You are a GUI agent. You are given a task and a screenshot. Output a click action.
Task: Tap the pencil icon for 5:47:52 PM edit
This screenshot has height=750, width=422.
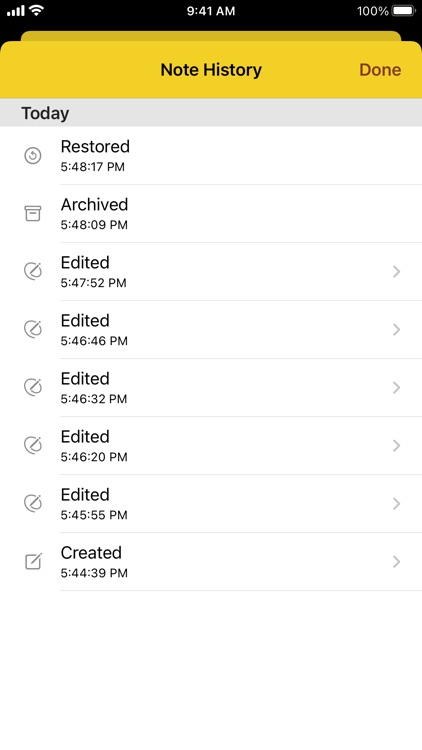click(33, 272)
